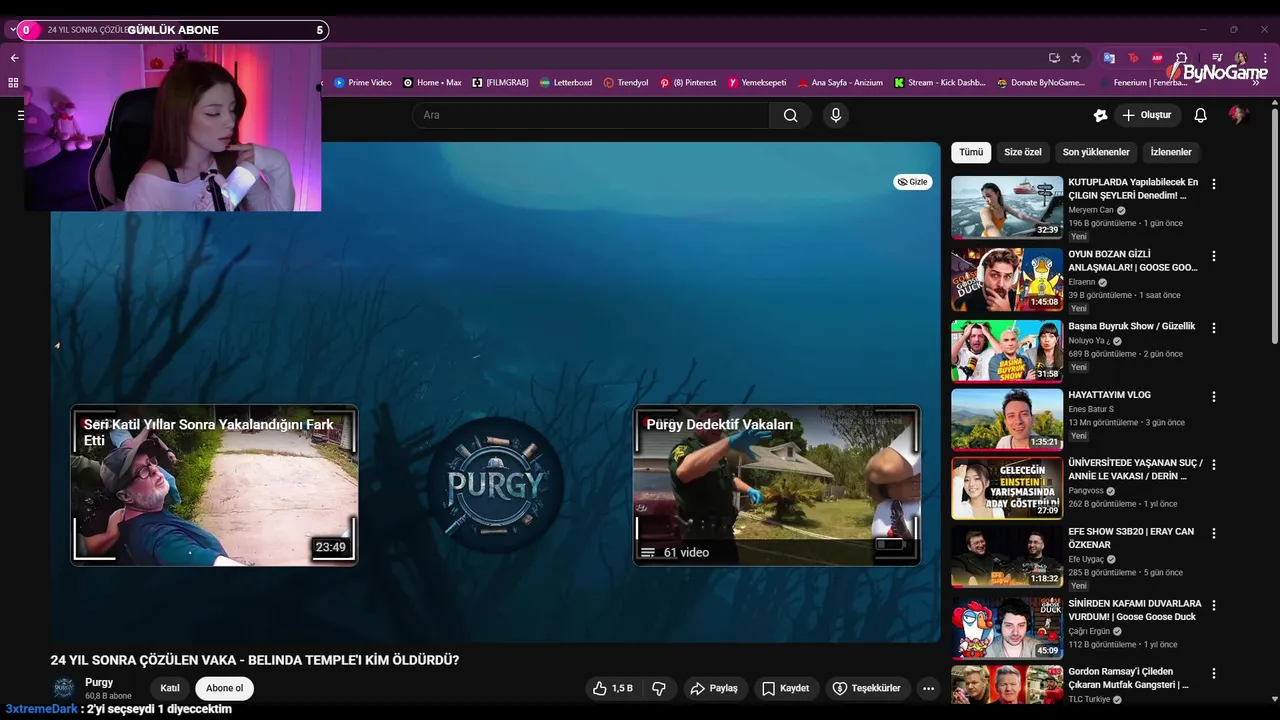Open Yemeksepeti bookmark
This screenshot has height=720, width=1280.
tap(757, 83)
